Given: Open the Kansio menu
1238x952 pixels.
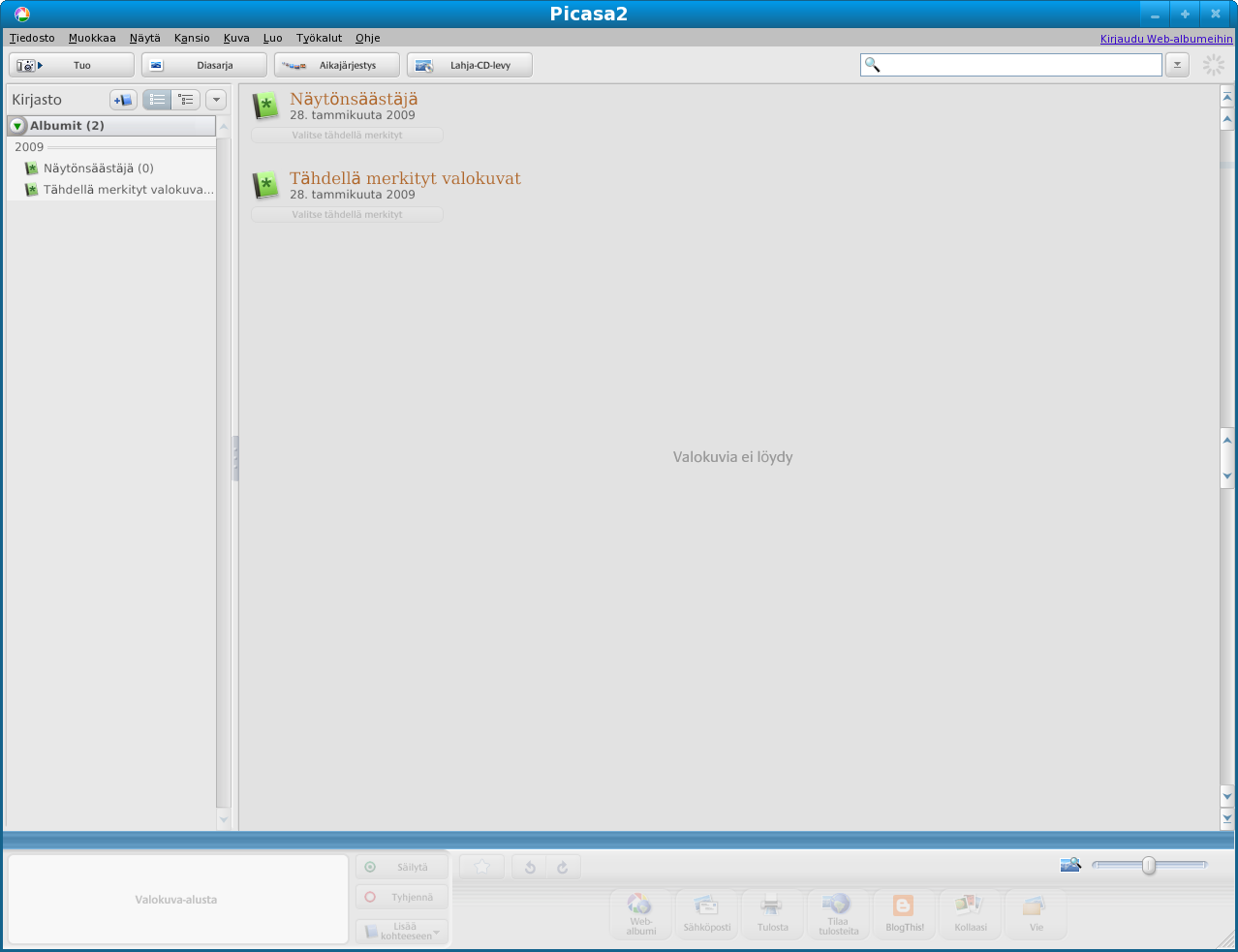Looking at the screenshot, I should (192, 38).
